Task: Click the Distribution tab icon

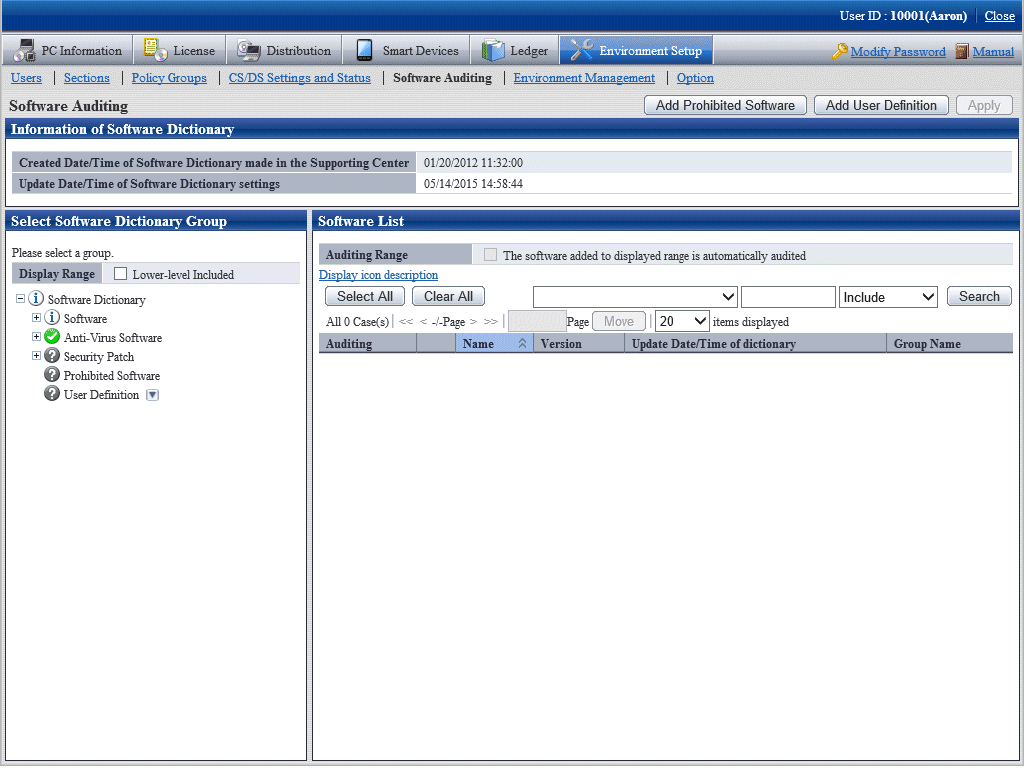Action: 249,50
